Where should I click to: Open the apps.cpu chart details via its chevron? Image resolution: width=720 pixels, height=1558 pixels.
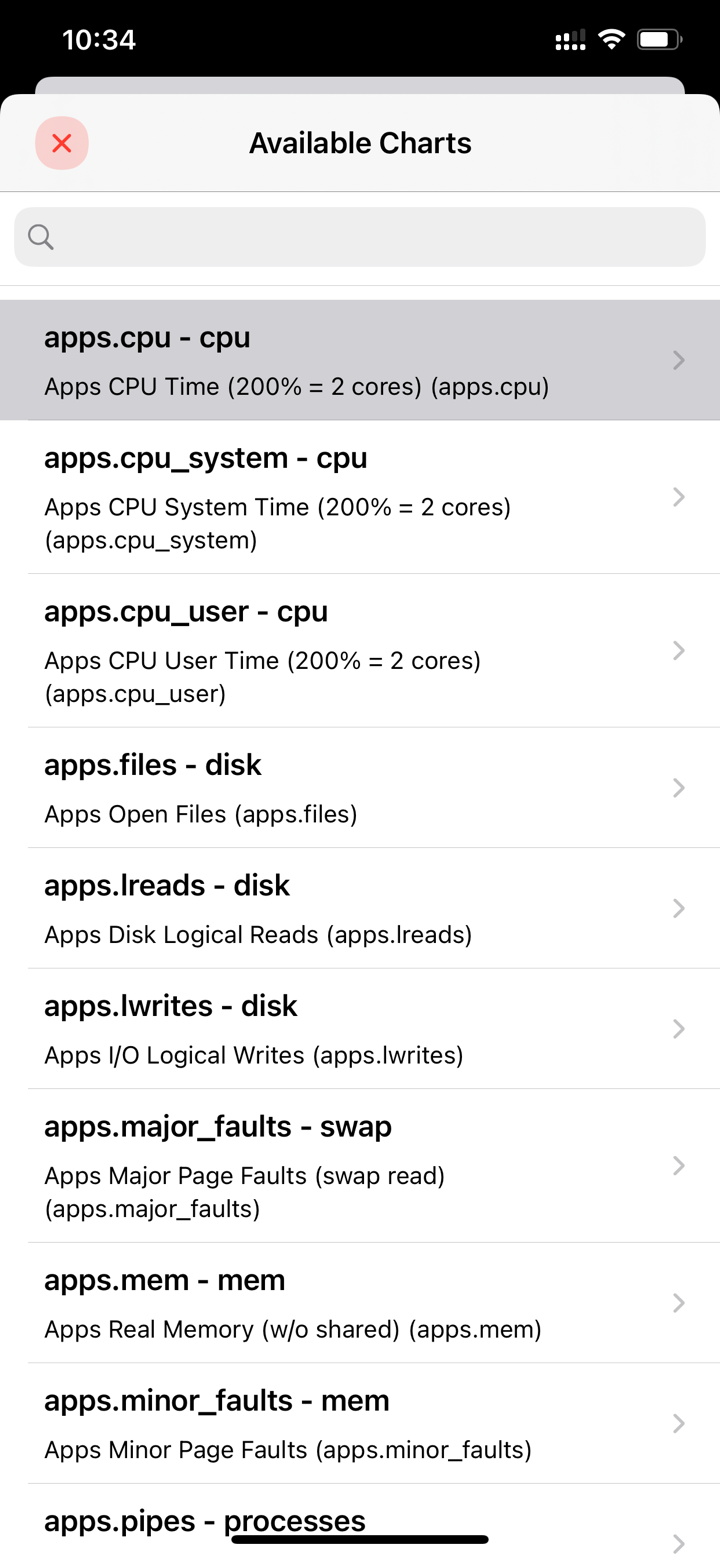pyautogui.click(x=679, y=360)
